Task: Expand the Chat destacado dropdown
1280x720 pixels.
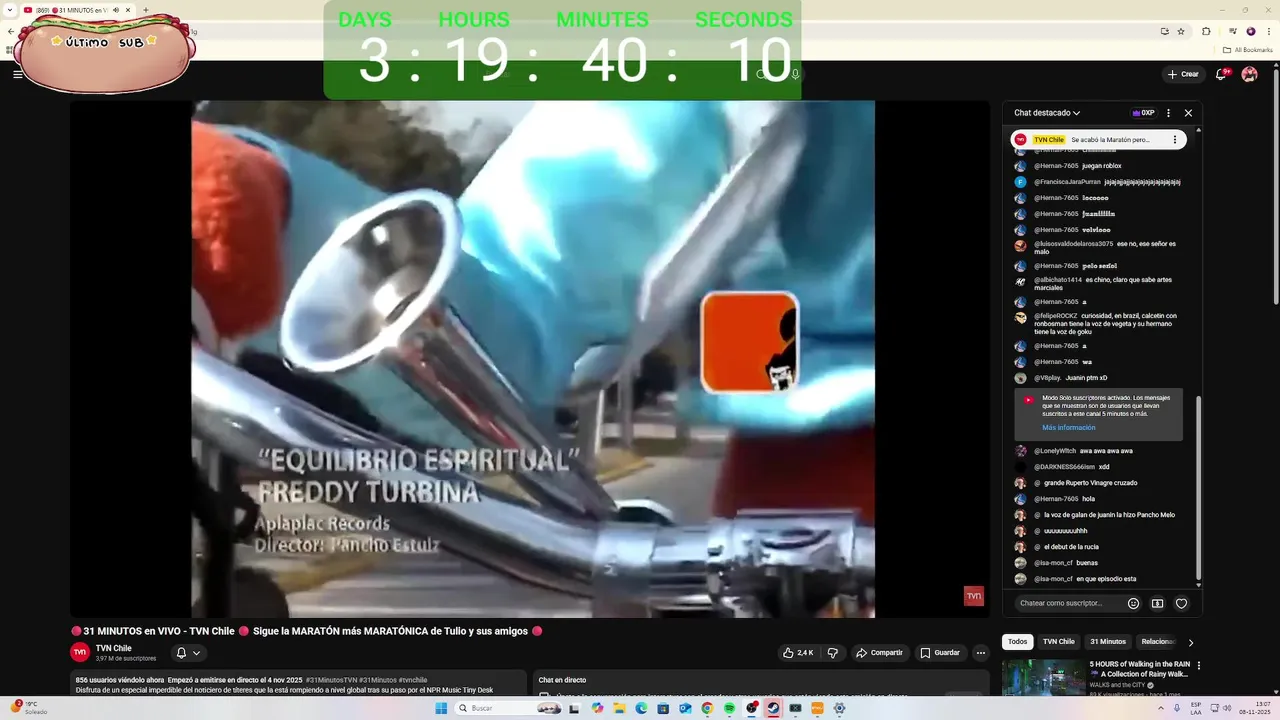Action: coord(1047,113)
